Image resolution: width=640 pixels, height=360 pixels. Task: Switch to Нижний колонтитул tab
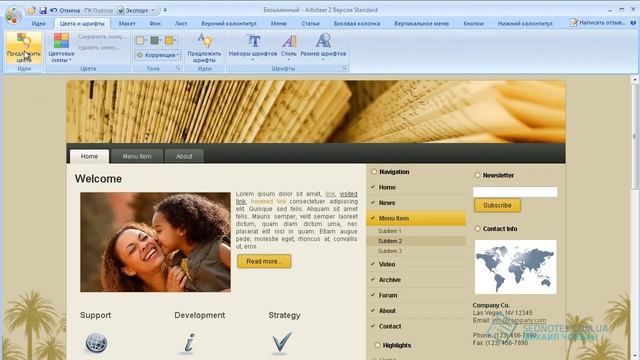click(525, 24)
